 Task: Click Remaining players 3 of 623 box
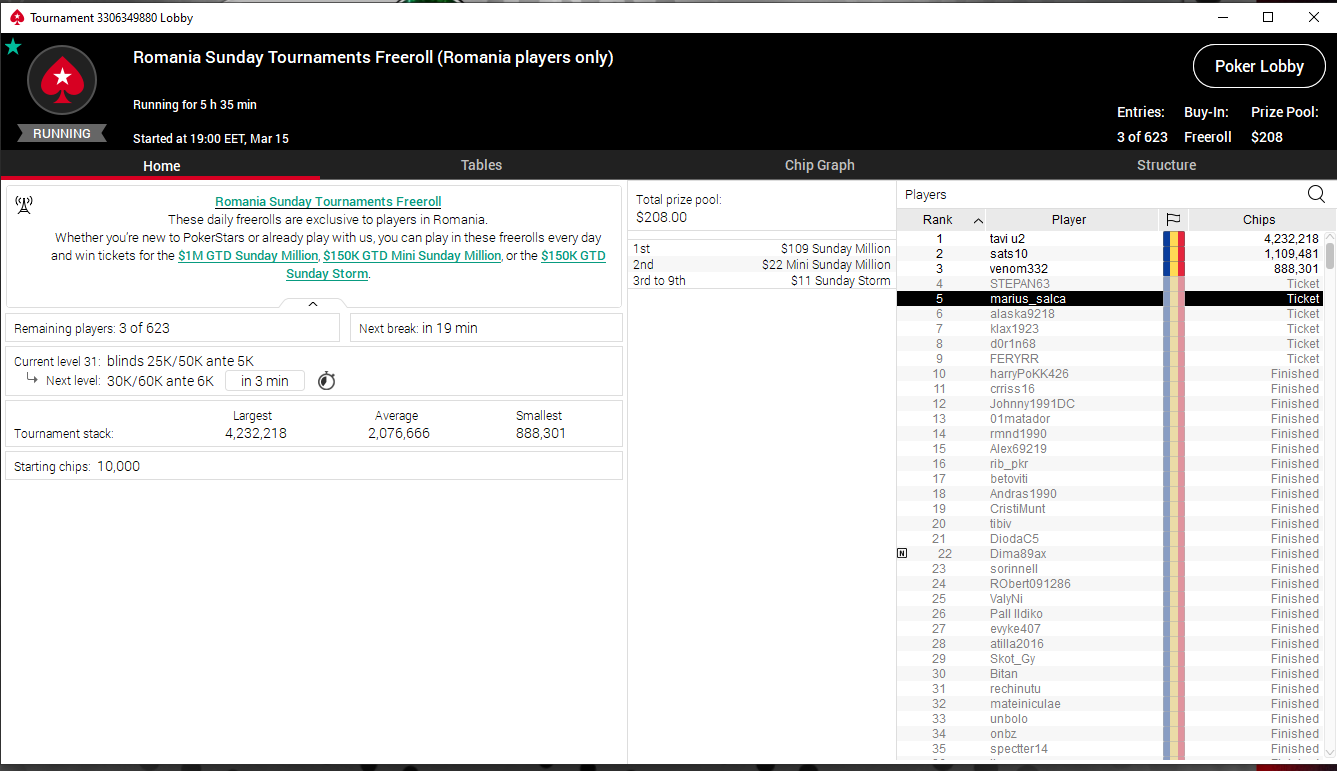coord(173,328)
